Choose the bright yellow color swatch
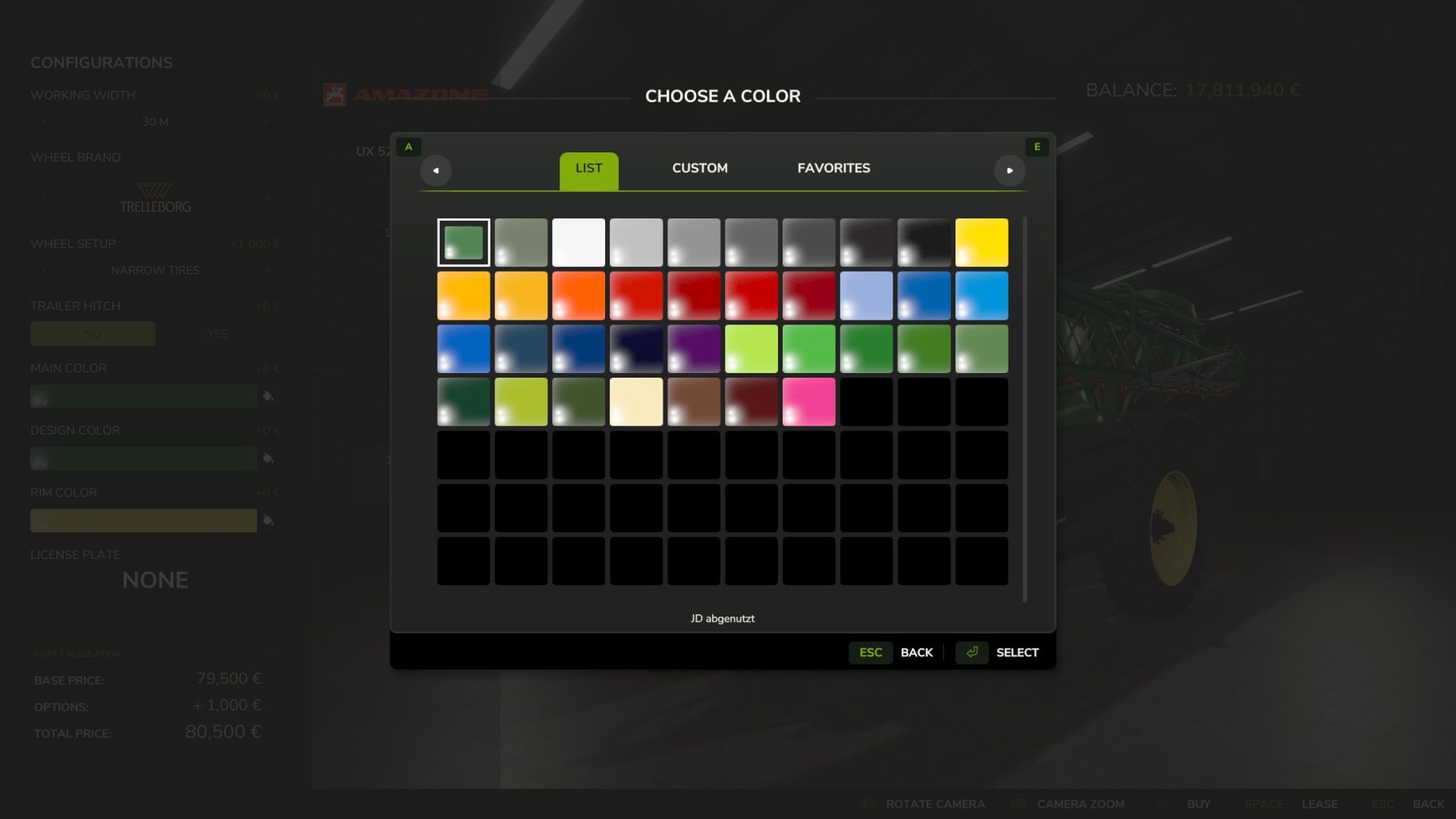 (981, 243)
